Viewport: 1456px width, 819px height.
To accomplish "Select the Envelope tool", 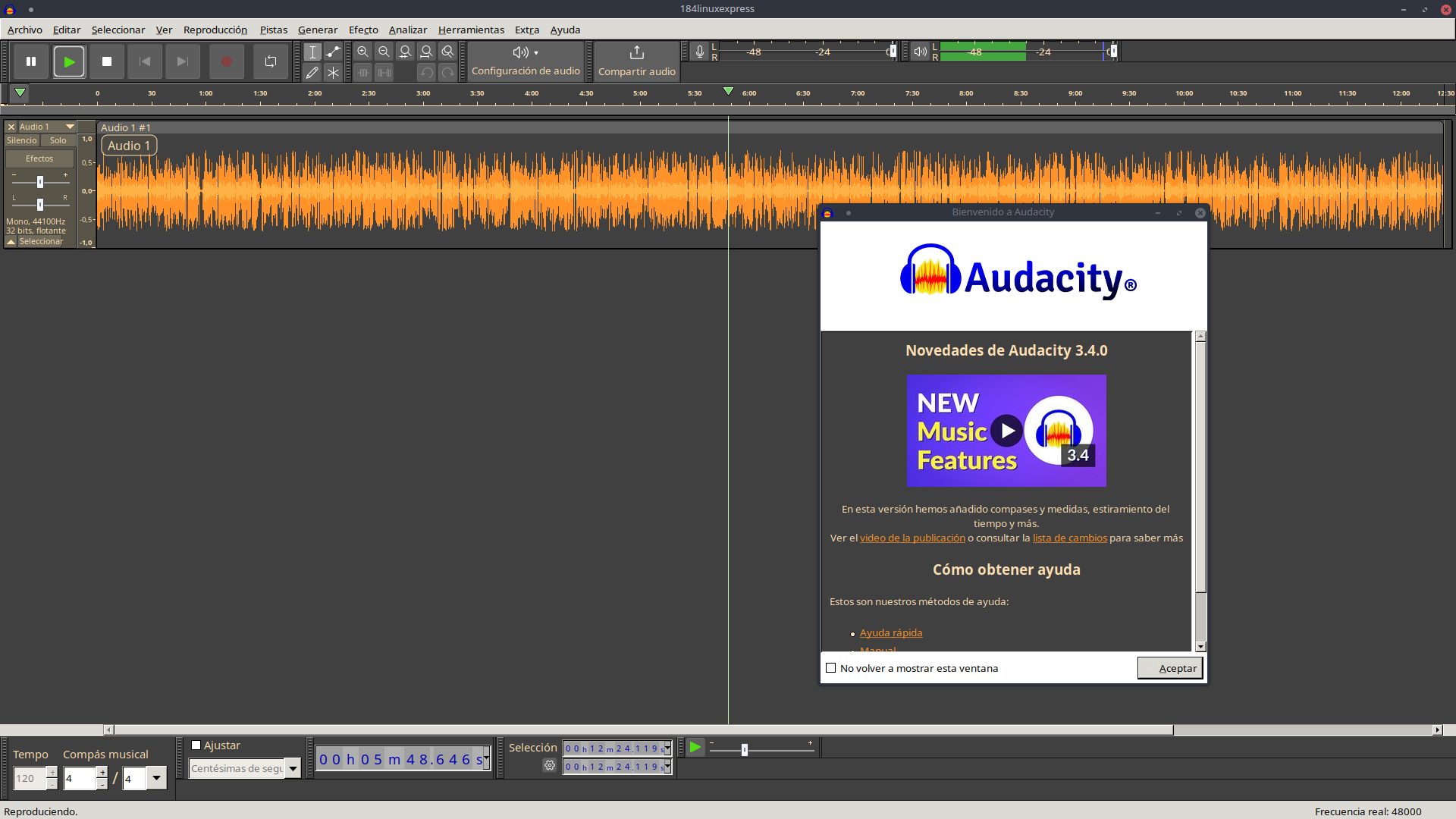I will [x=333, y=52].
